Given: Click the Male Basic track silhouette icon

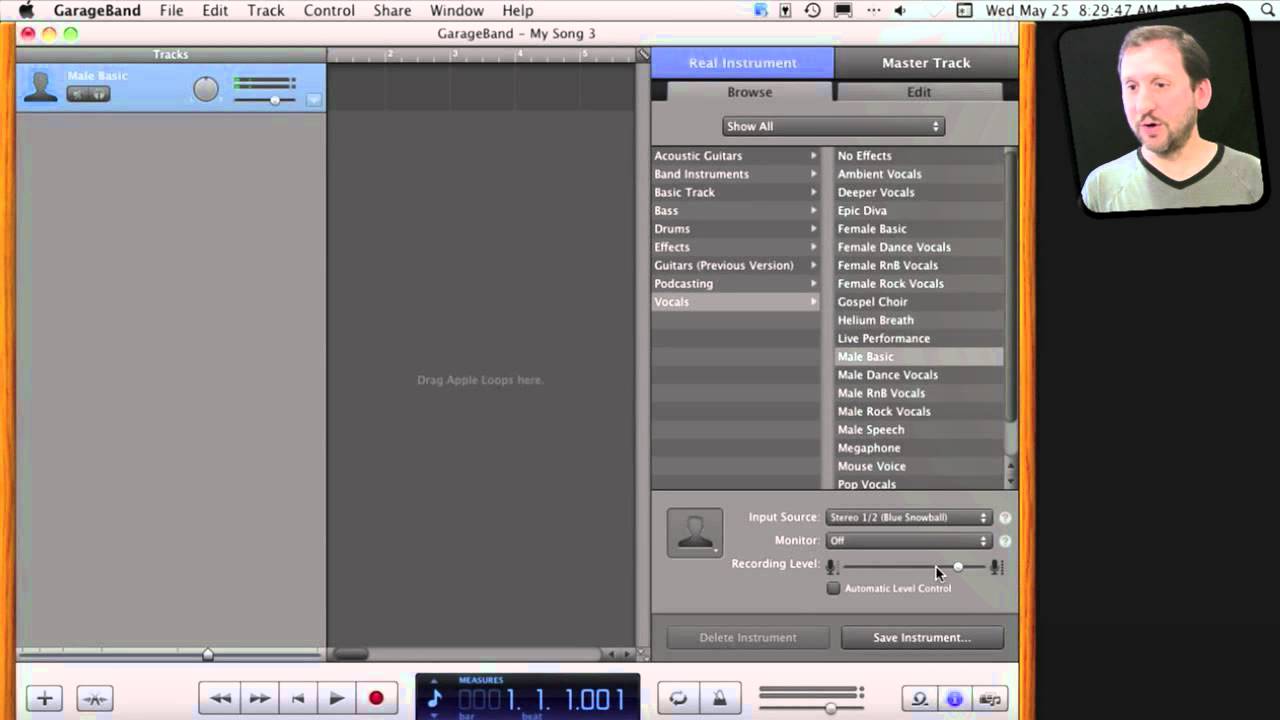Looking at the screenshot, I should click(x=41, y=86).
